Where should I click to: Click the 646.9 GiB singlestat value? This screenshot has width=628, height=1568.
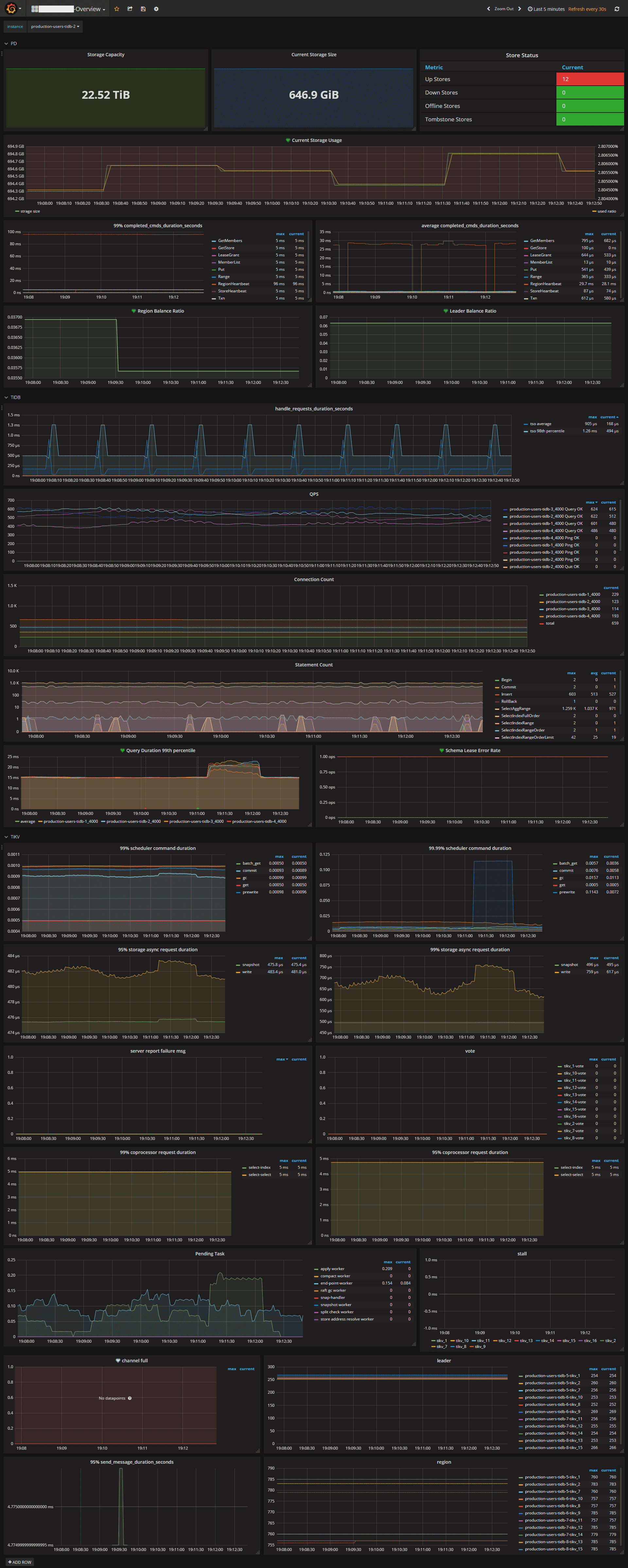tap(314, 95)
